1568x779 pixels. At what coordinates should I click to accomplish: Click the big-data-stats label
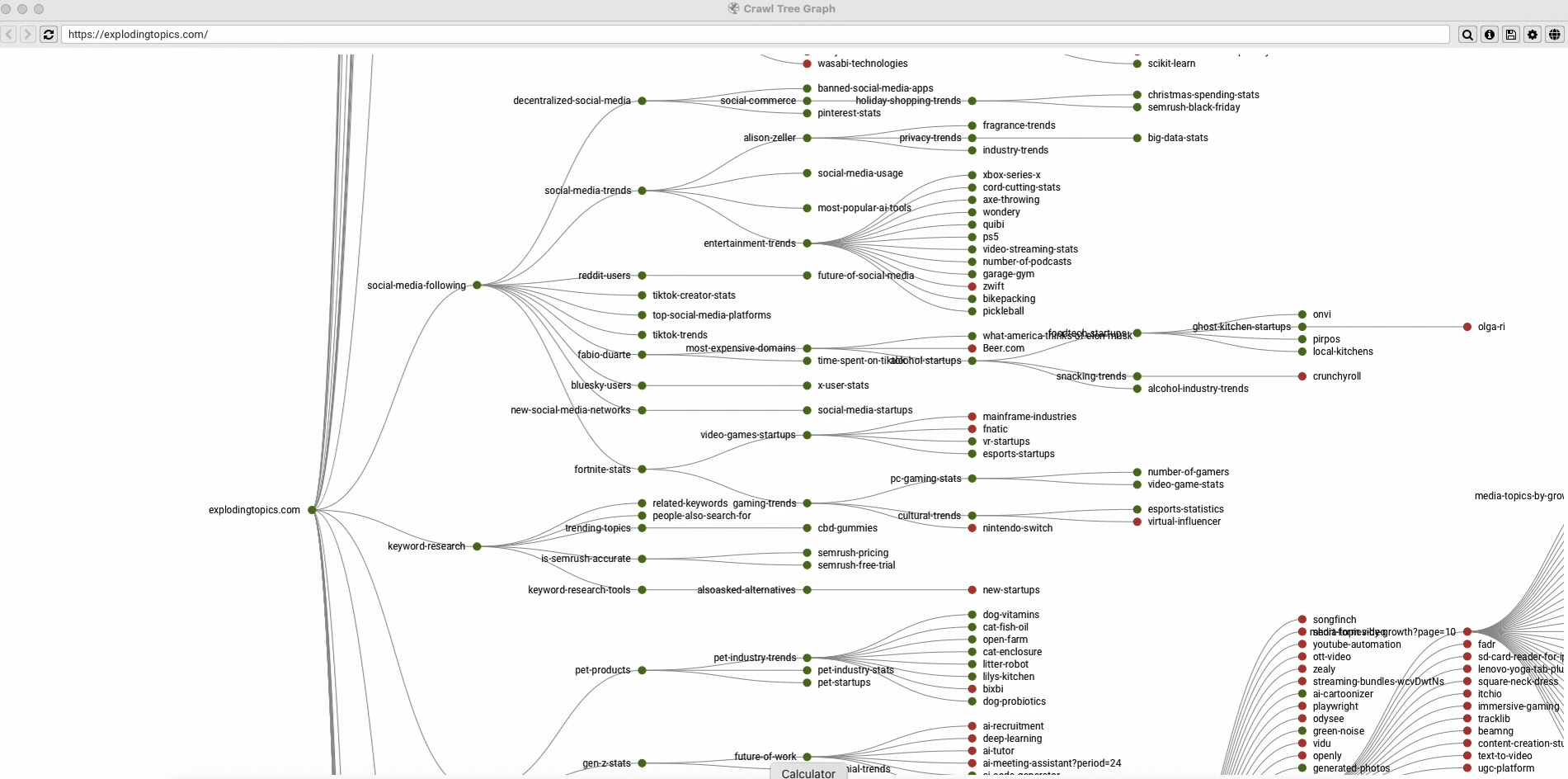click(1178, 138)
